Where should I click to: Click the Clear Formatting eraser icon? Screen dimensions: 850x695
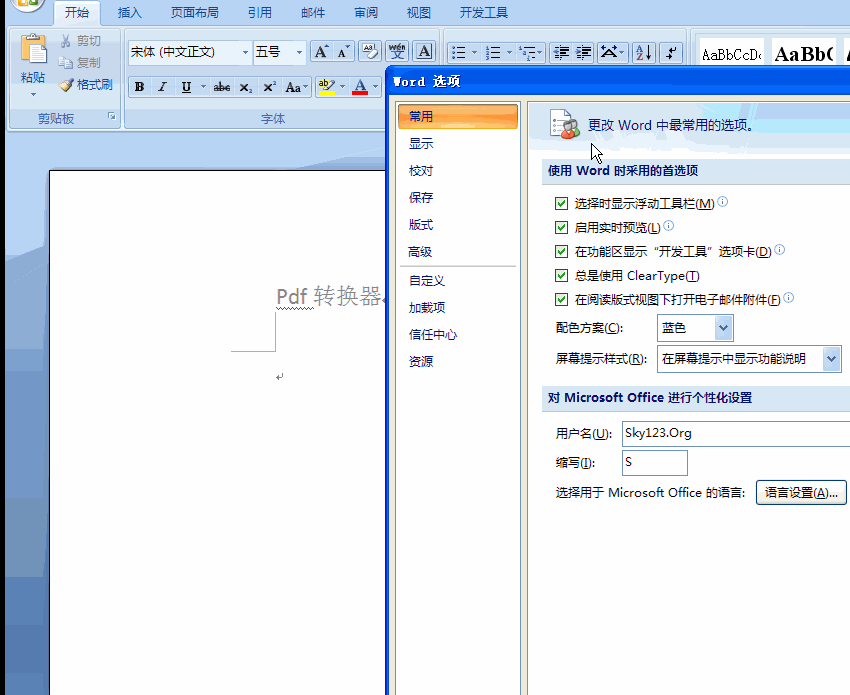370,52
